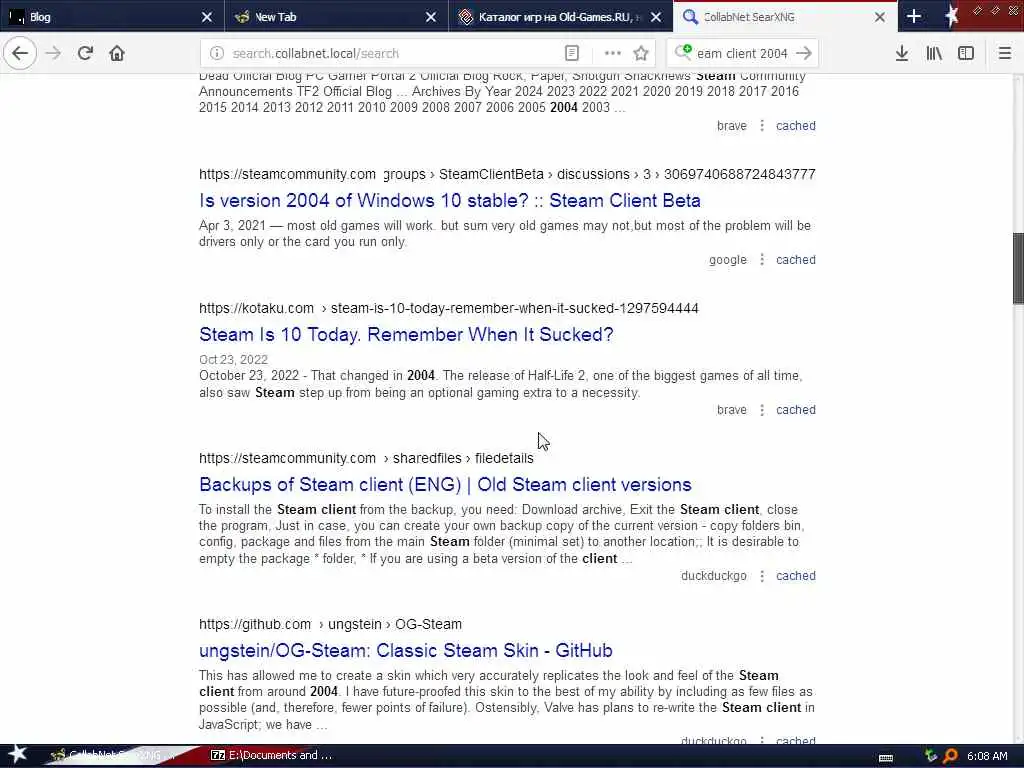Click the forward navigation arrow
The height and width of the screenshot is (768, 1024).
(x=54, y=53)
